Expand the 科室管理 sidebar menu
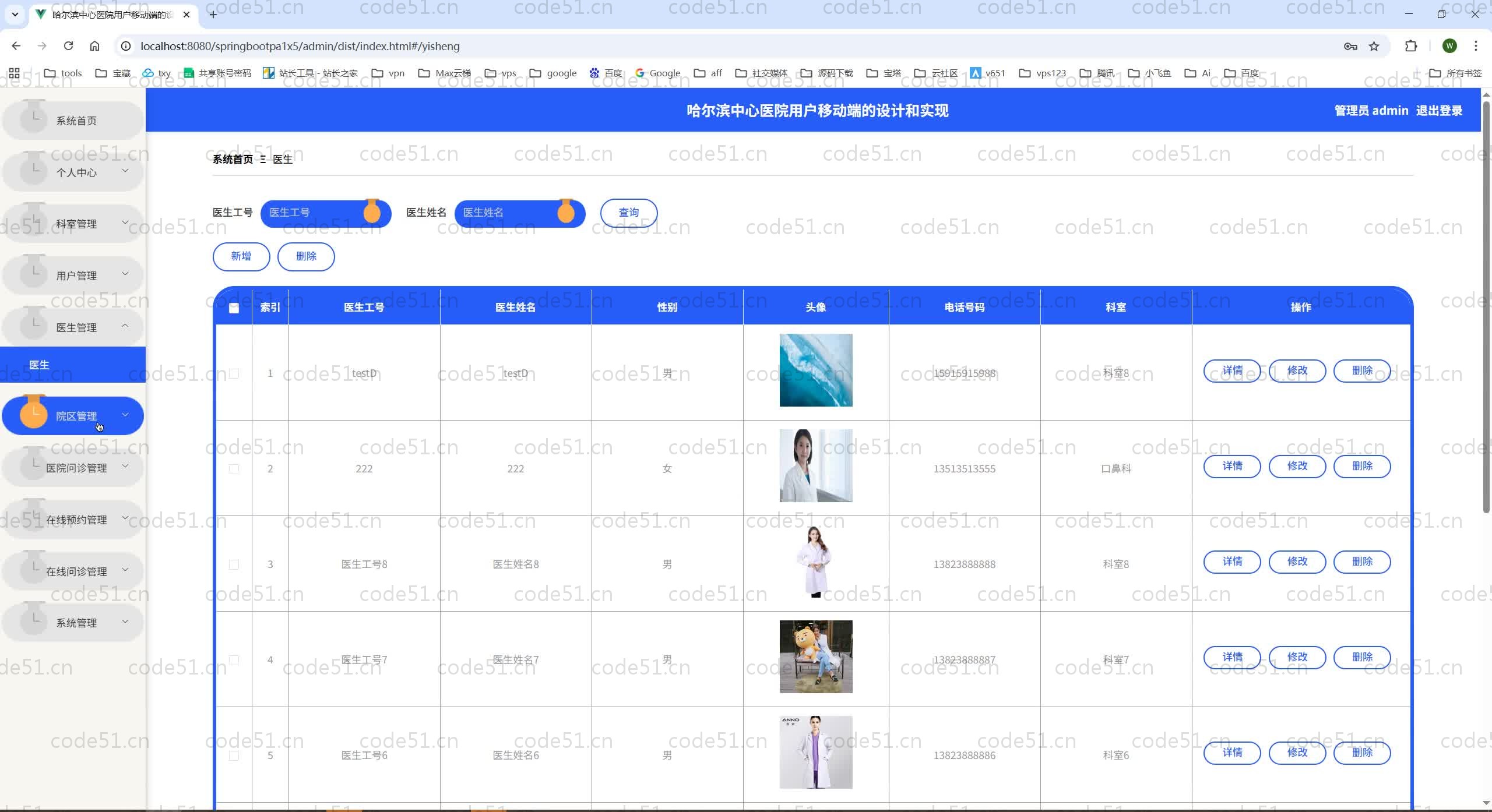Screen dimensions: 1492x812 coord(76,224)
